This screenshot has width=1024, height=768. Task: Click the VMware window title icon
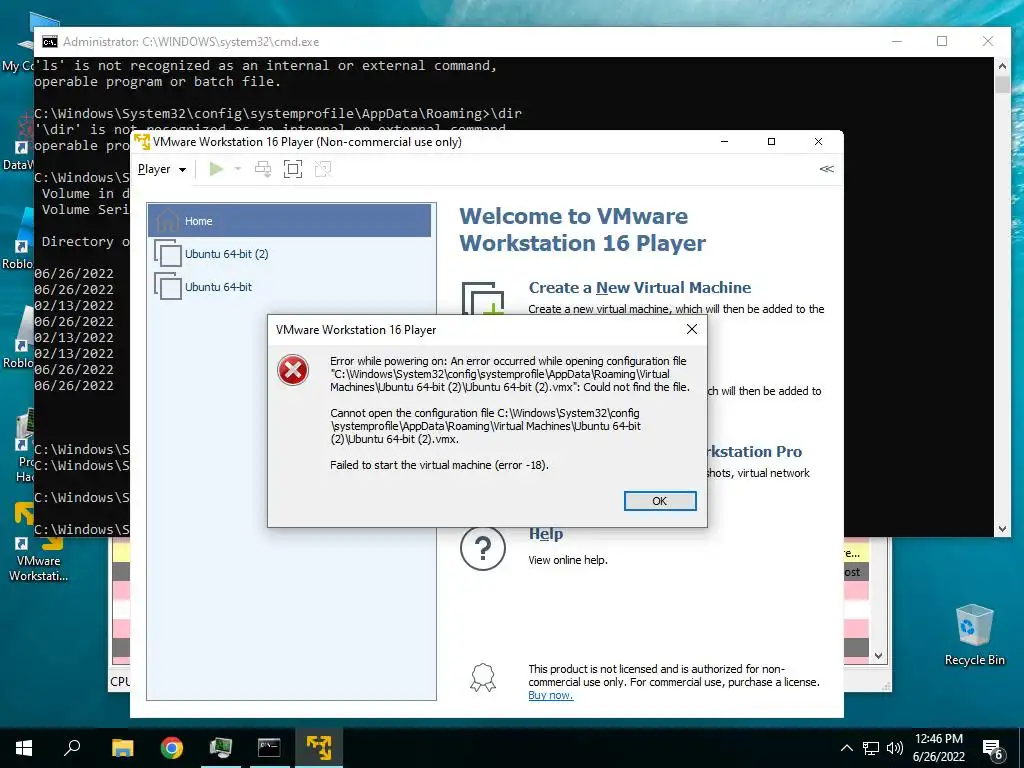tap(142, 141)
